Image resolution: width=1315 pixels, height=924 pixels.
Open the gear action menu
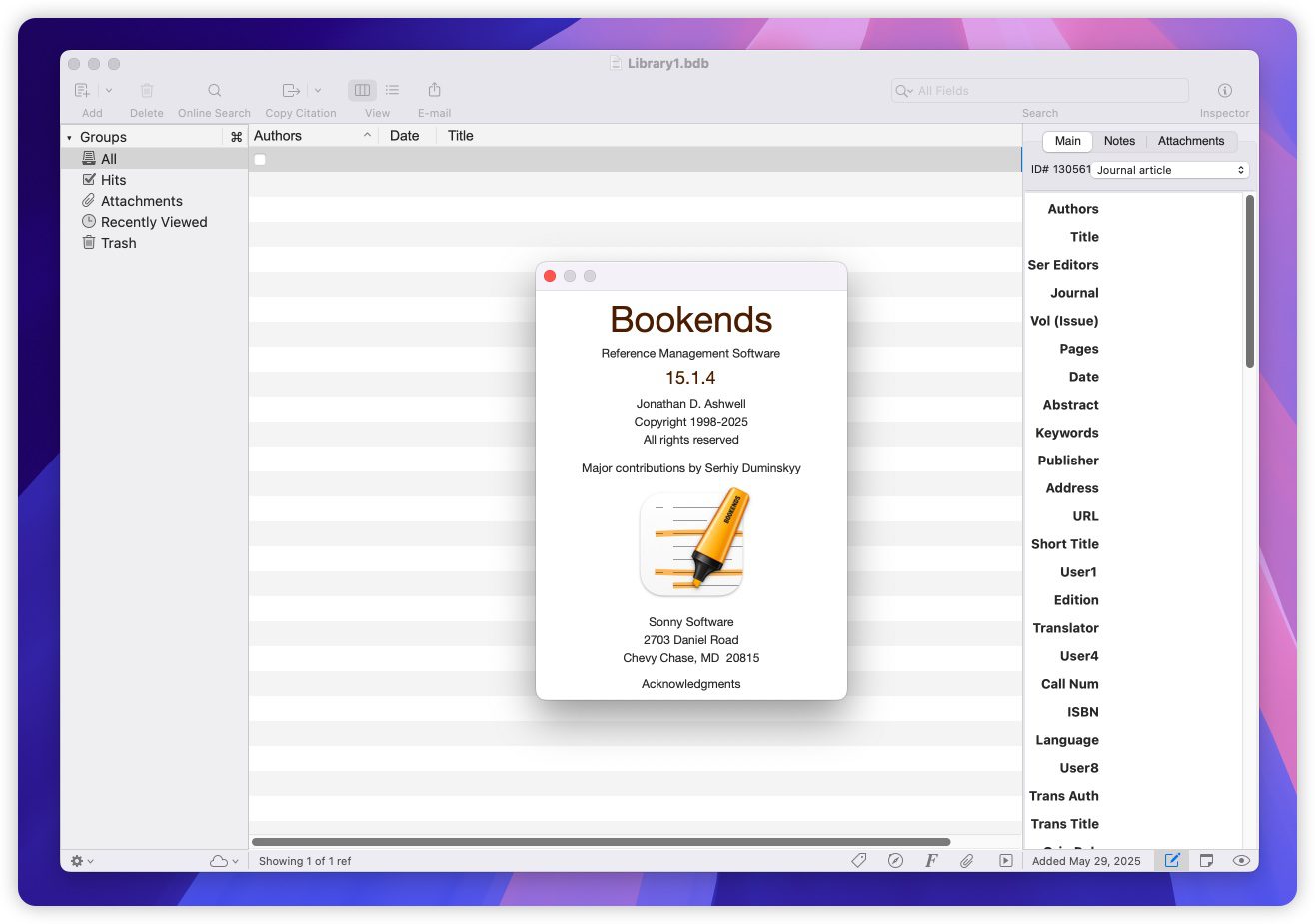pos(82,861)
